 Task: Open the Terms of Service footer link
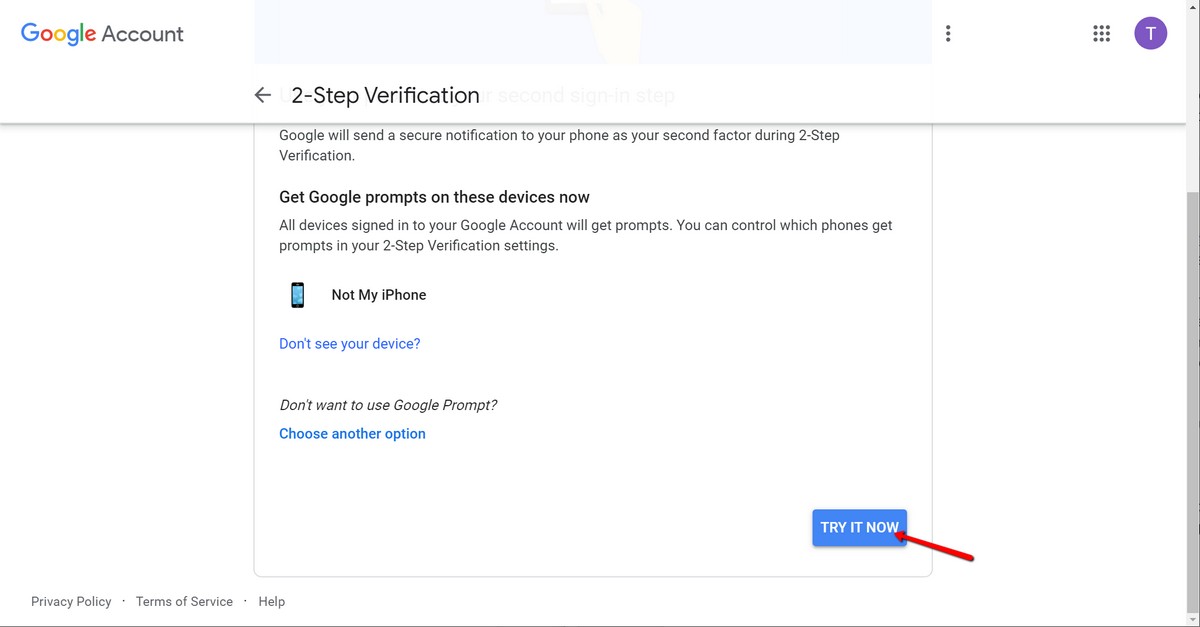point(184,602)
